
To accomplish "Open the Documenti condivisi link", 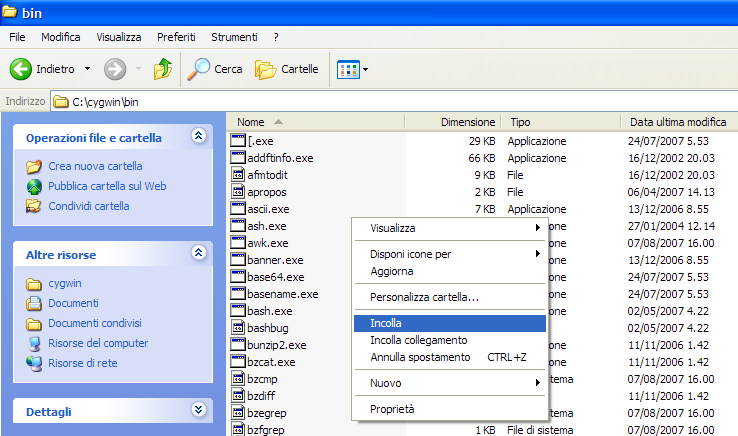I will (95, 323).
